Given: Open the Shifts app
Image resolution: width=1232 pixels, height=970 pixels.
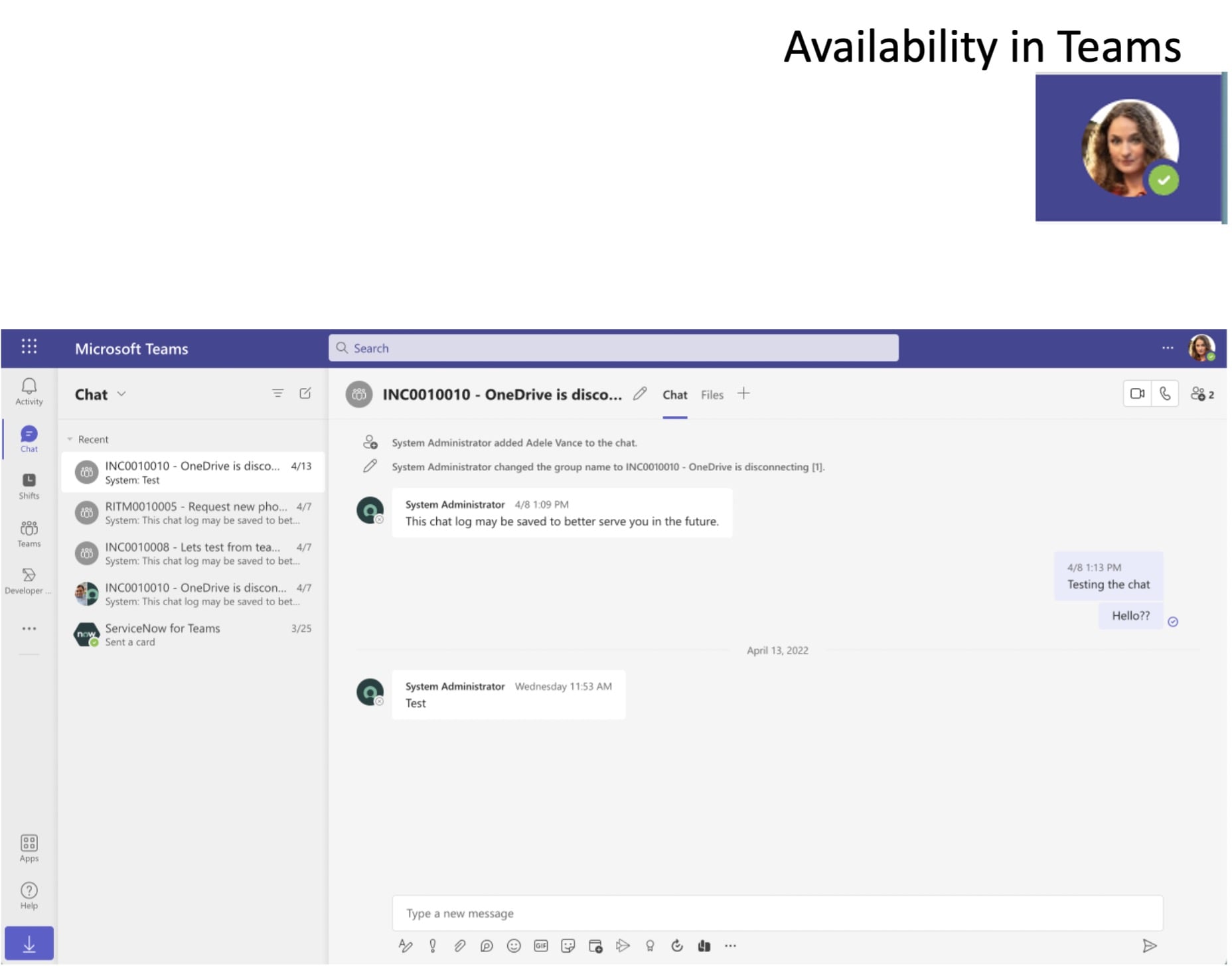Looking at the screenshot, I should [x=29, y=486].
